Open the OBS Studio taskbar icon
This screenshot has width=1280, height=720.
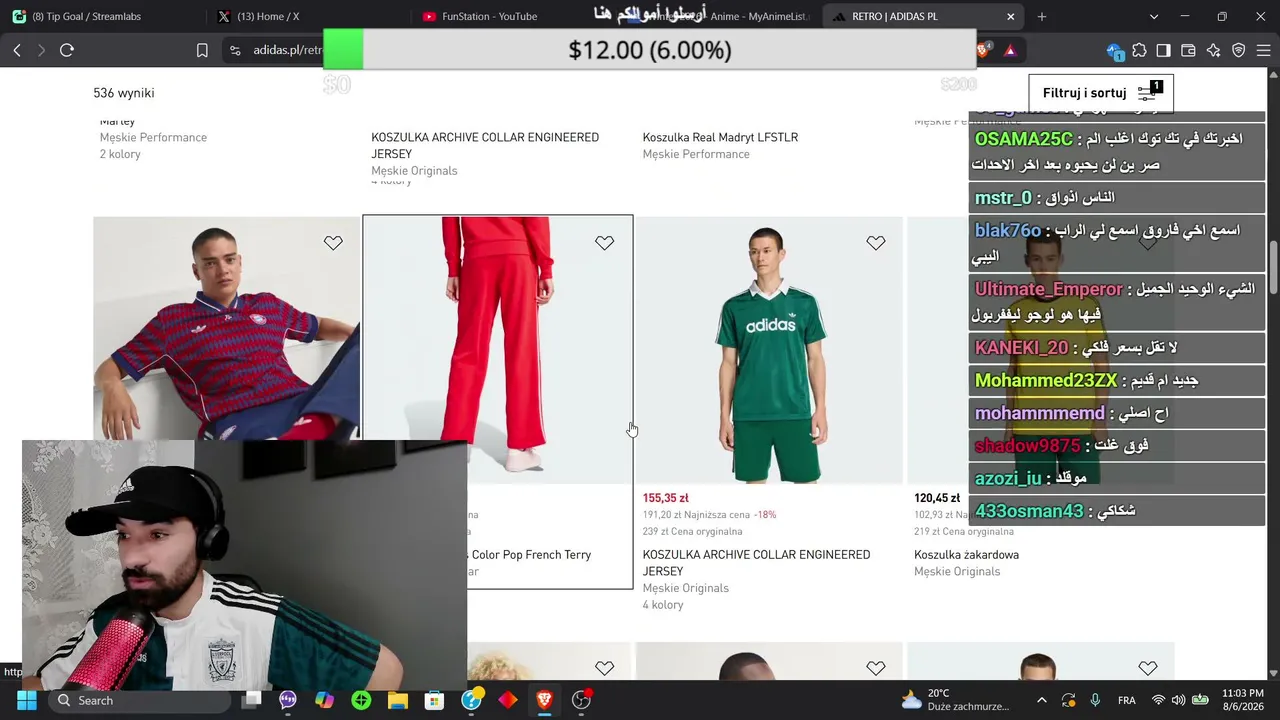[x=581, y=700]
